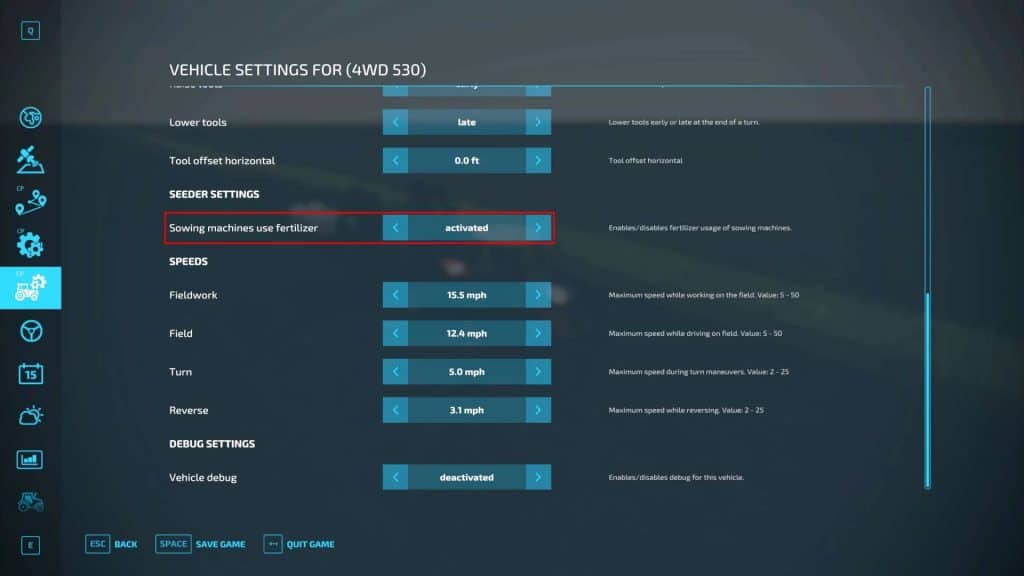Select the steering wheel icon
Image resolution: width=1024 pixels, height=576 pixels.
pyautogui.click(x=30, y=331)
